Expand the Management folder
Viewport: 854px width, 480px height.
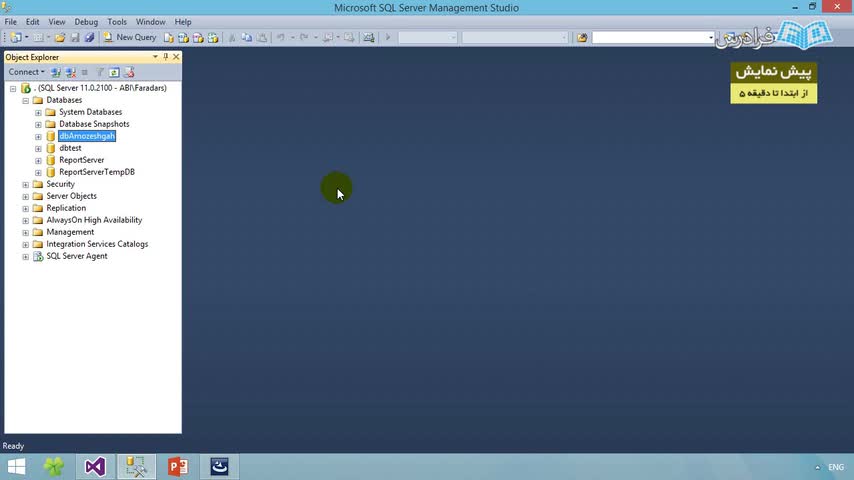click(26, 232)
